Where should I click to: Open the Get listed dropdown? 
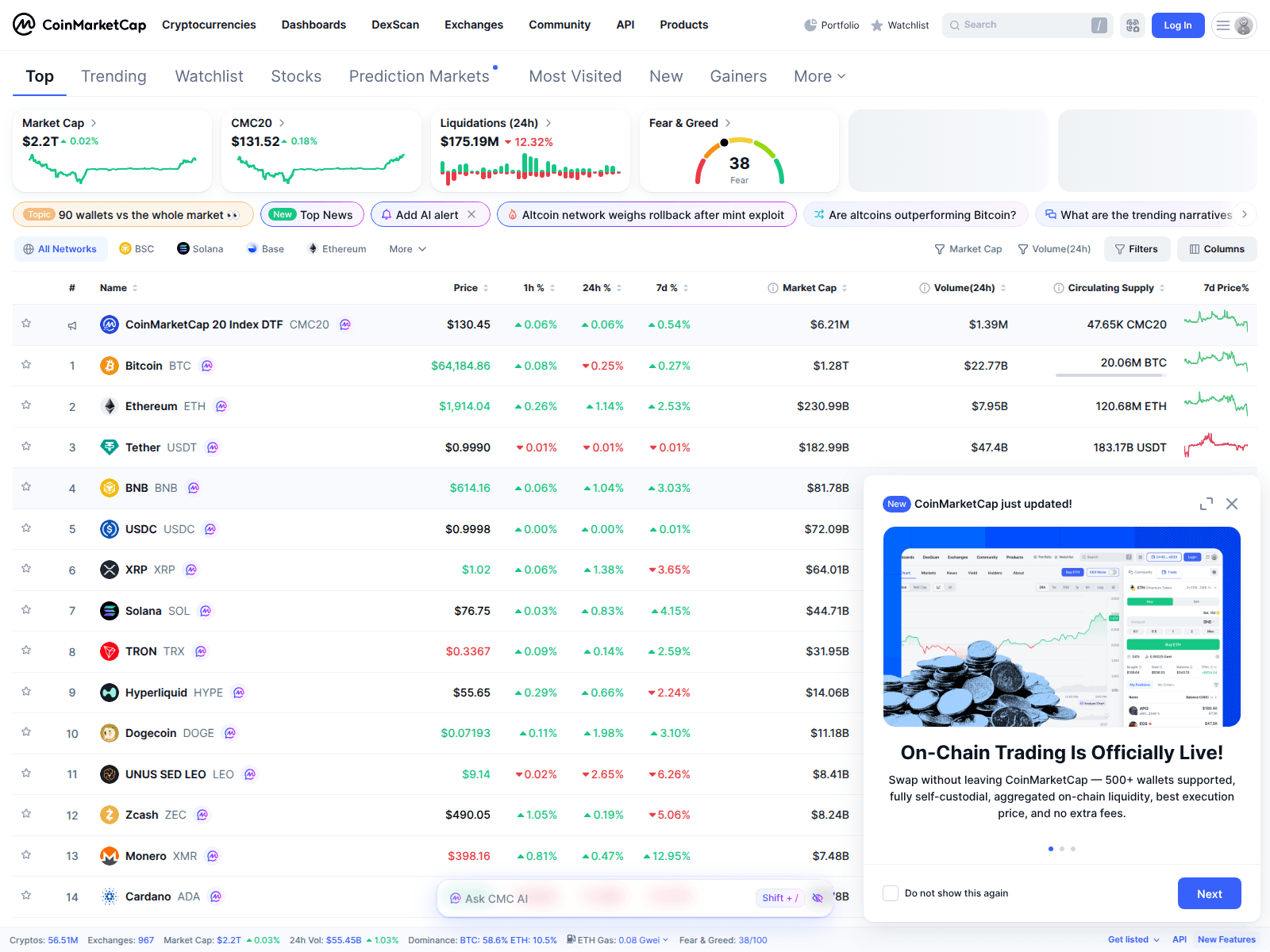1133,940
